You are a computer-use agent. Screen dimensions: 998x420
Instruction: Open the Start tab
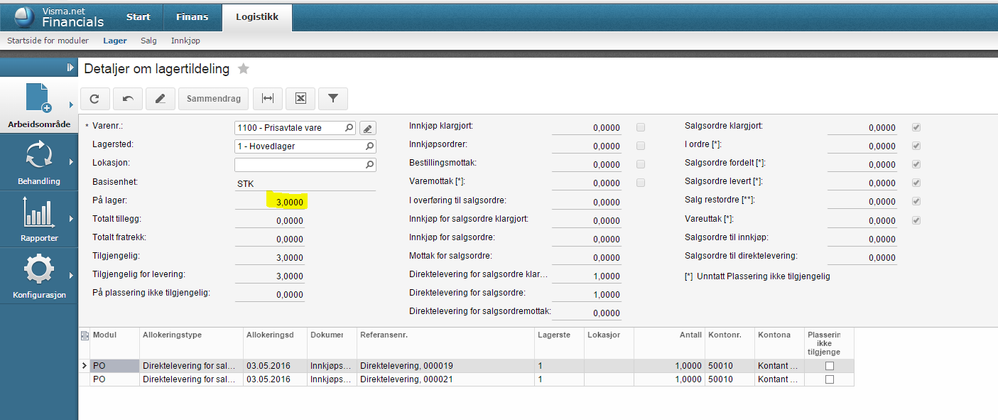138,17
